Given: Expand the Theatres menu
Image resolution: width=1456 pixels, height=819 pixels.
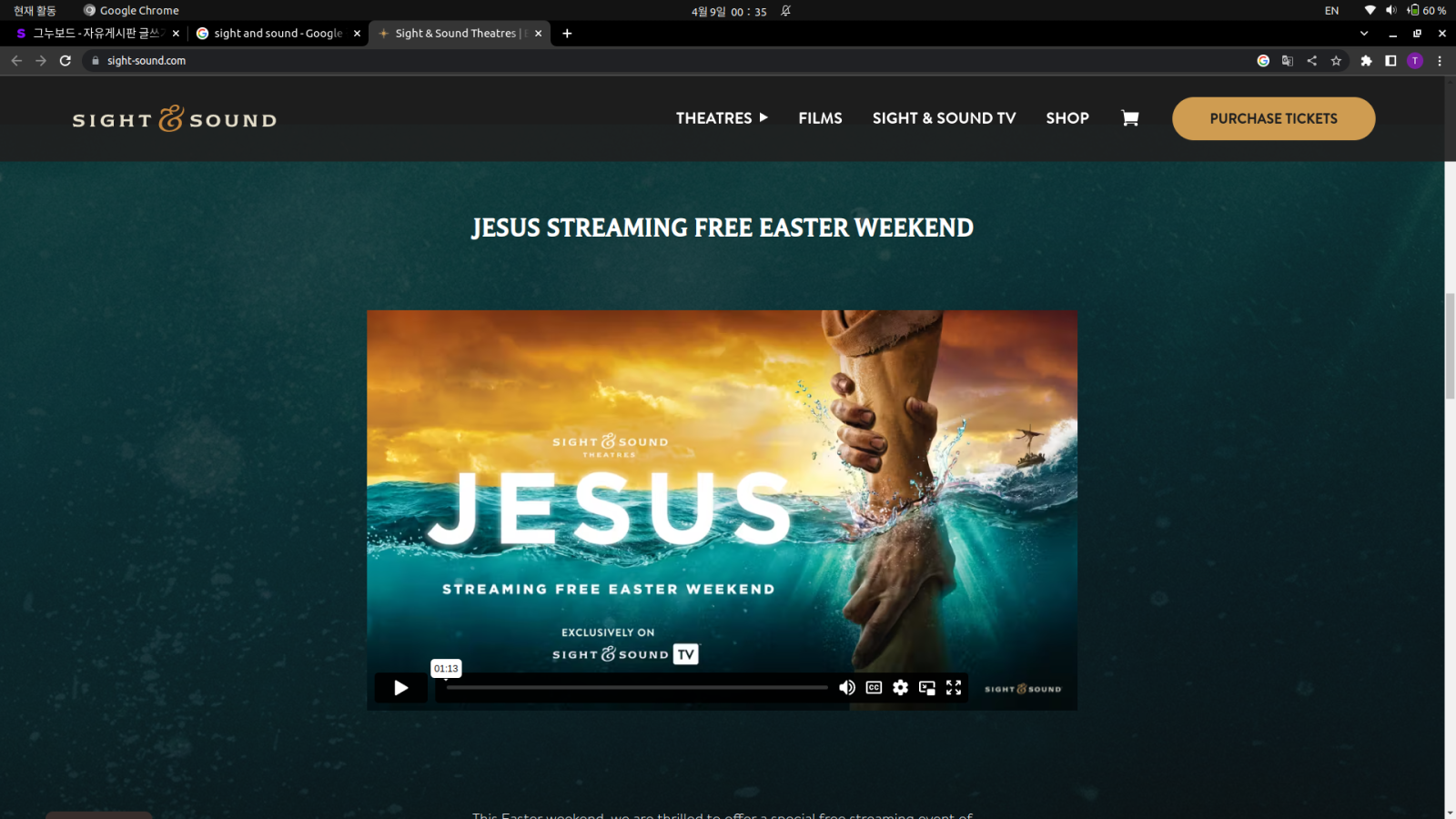Looking at the screenshot, I should pos(721,118).
